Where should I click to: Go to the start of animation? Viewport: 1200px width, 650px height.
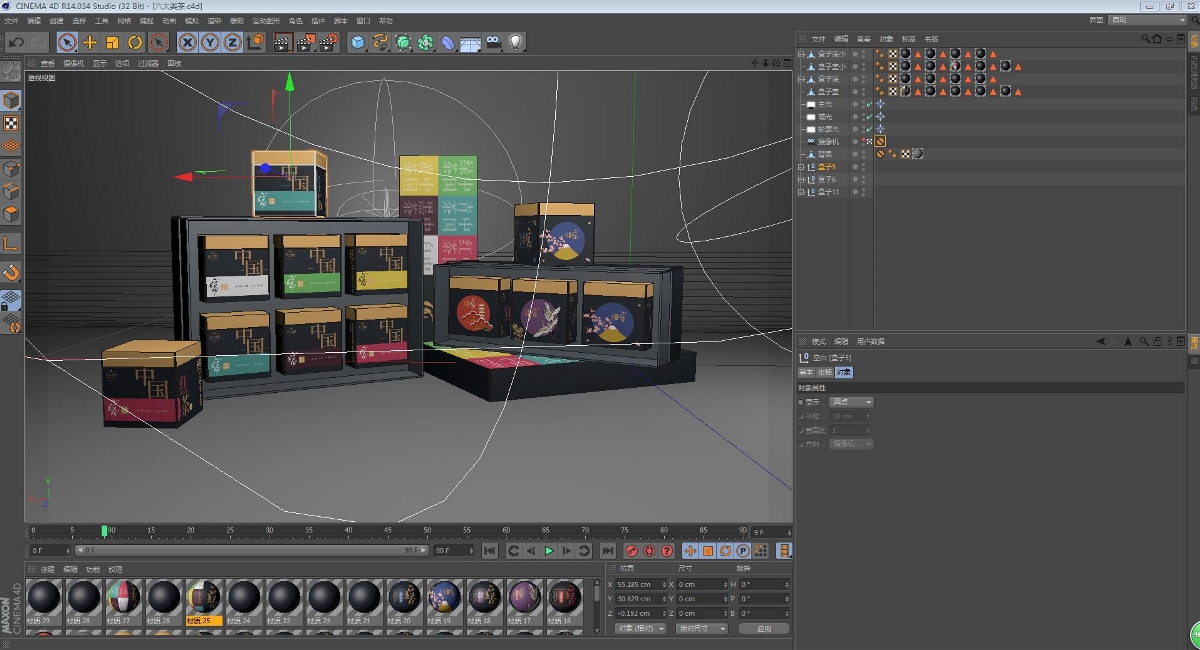(490, 551)
